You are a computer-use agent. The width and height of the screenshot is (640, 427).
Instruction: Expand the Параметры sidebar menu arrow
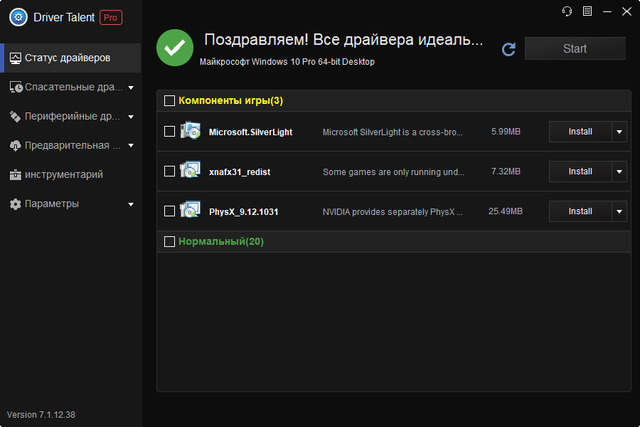coord(131,204)
